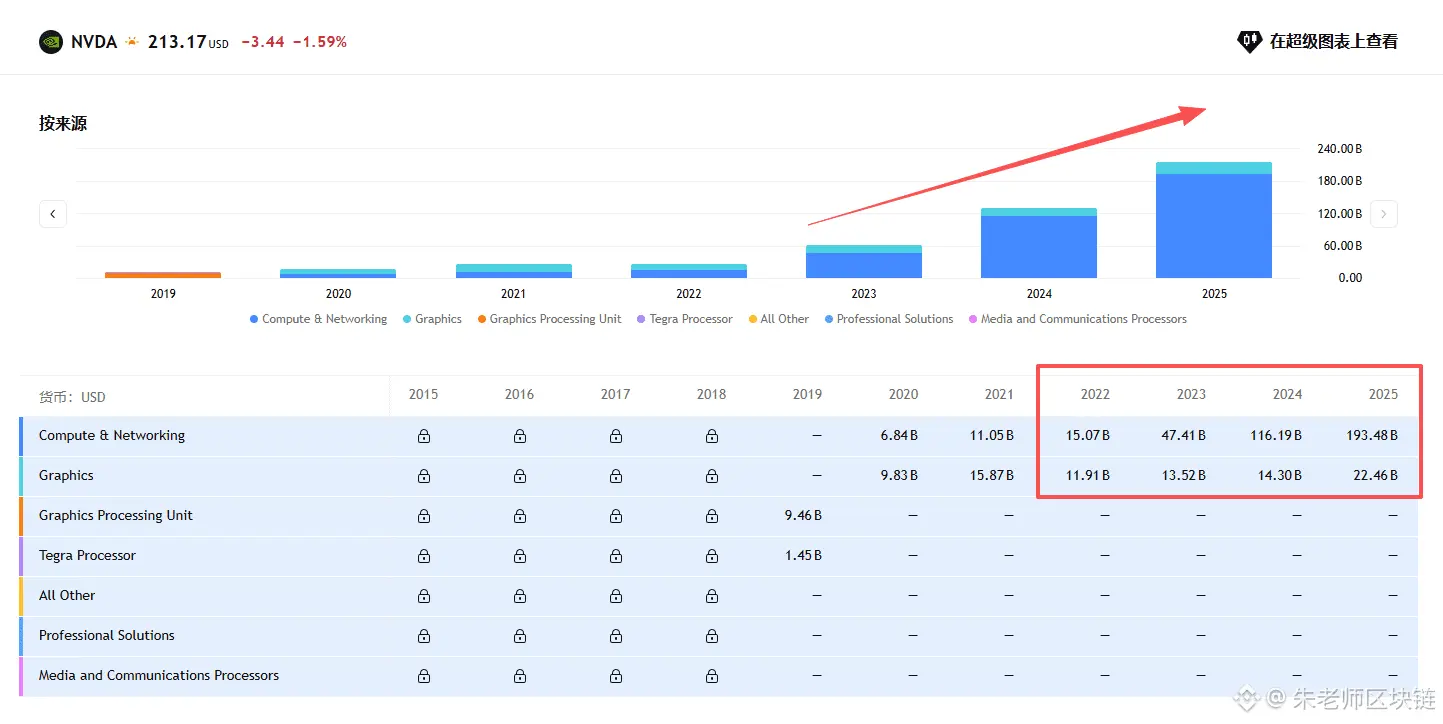
Task: Click the 2017 lock in Tegra Processor row
Action: (616, 556)
